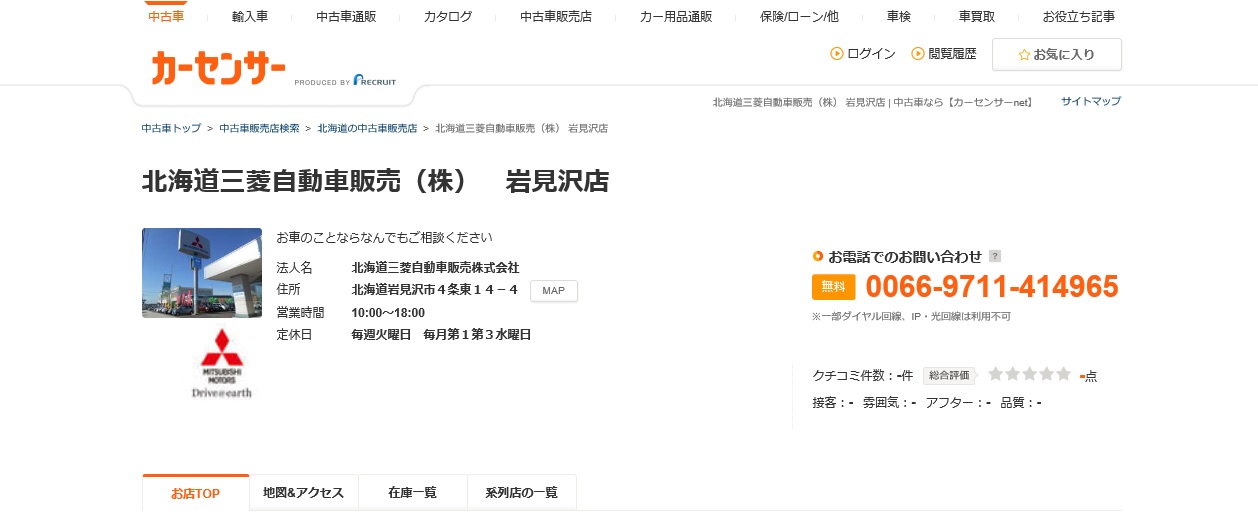The width and height of the screenshot is (1258, 523).
Task: Click the fifth gray rating star
Action: (x=1063, y=374)
